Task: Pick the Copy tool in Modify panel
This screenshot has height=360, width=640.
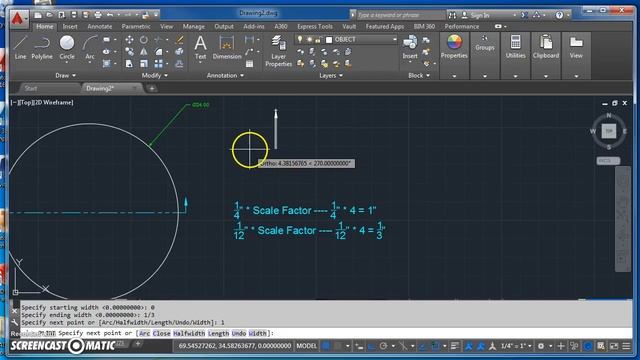Action: [129, 52]
